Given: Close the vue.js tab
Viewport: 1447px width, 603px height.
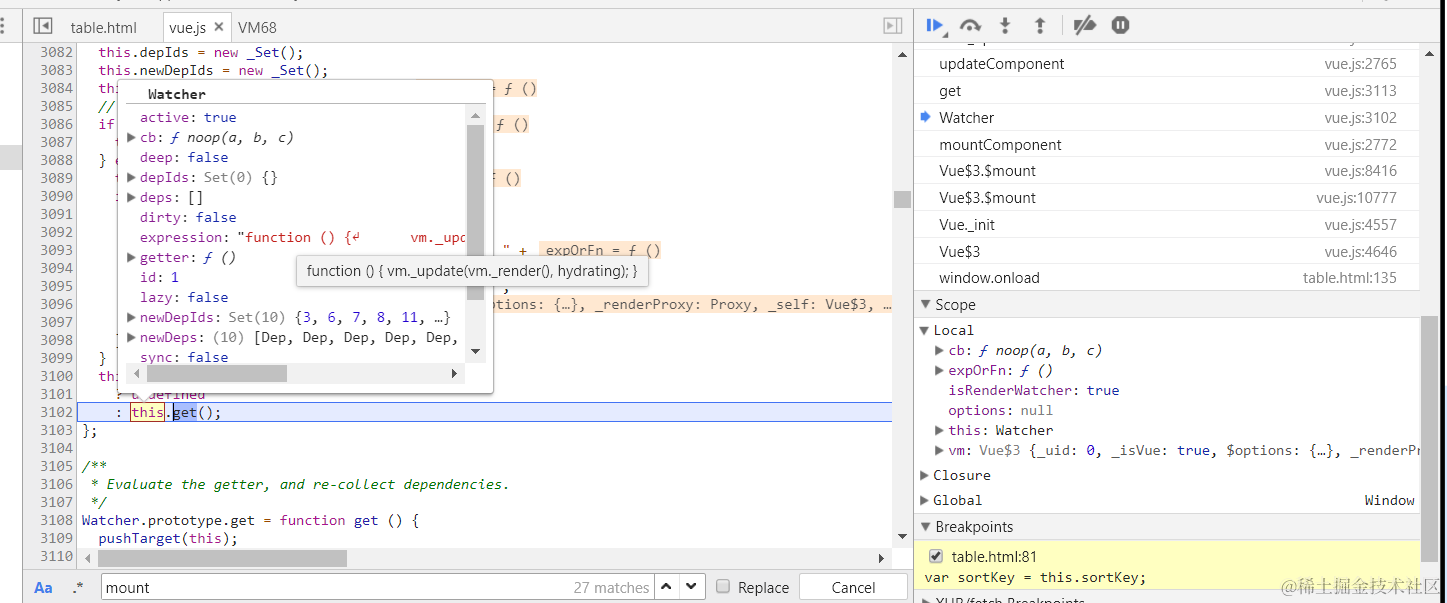Looking at the screenshot, I should click(220, 27).
